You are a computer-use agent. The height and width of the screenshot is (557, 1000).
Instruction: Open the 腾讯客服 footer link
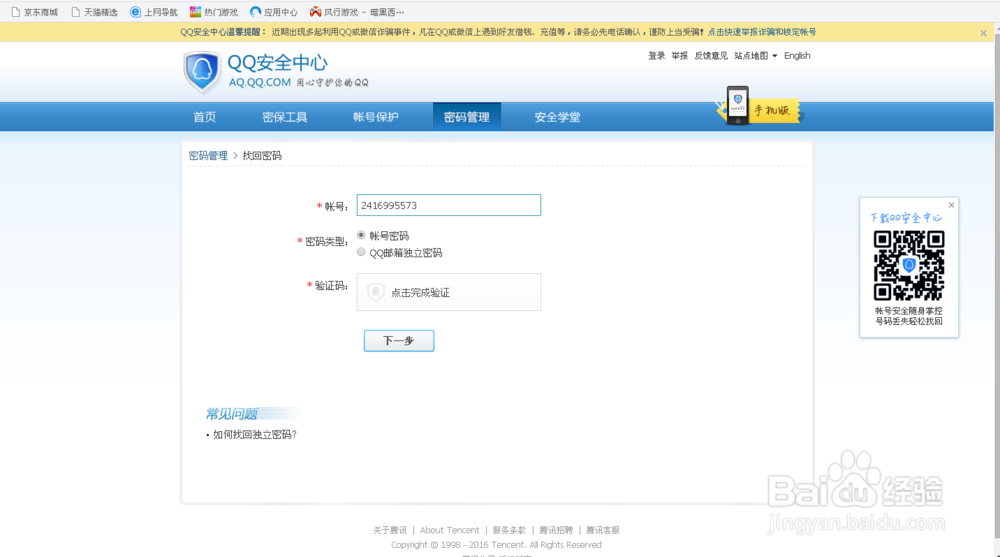point(603,530)
